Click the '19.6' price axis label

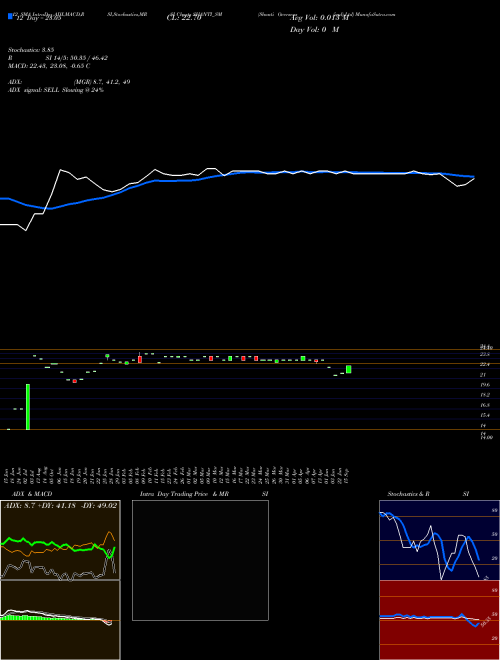pyautogui.click(x=485, y=385)
